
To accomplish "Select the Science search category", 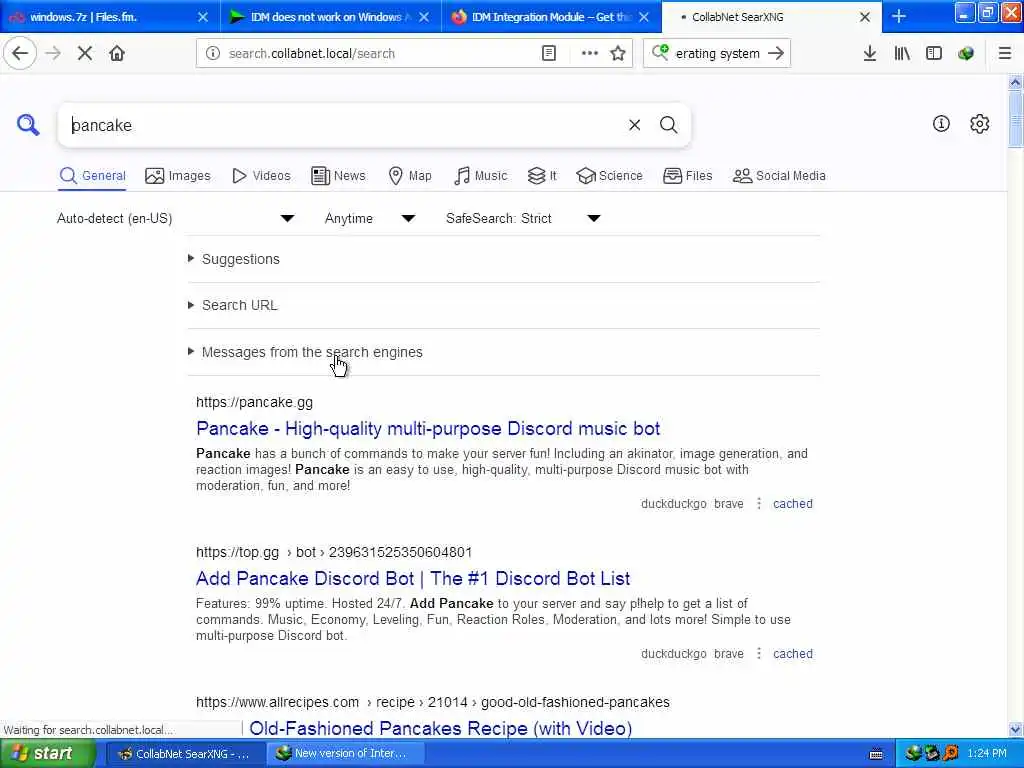I will 609,176.
